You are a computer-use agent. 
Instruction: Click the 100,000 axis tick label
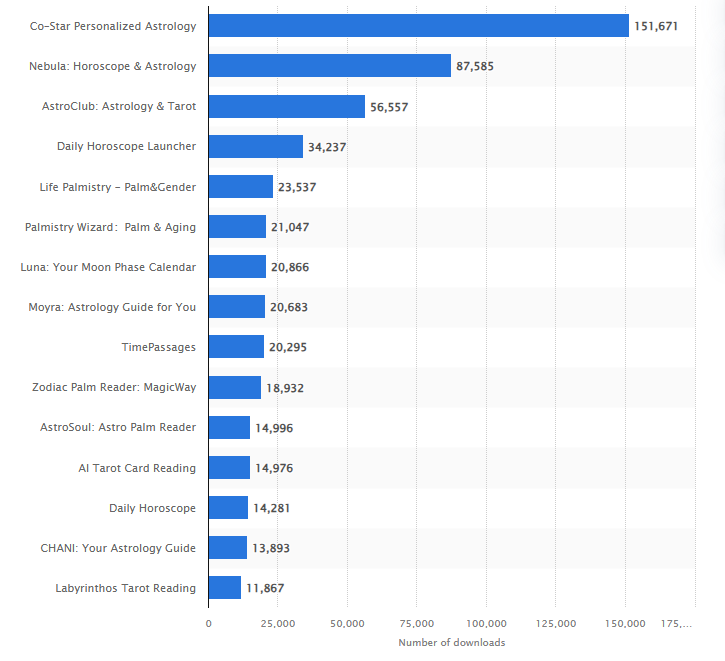tap(486, 624)
